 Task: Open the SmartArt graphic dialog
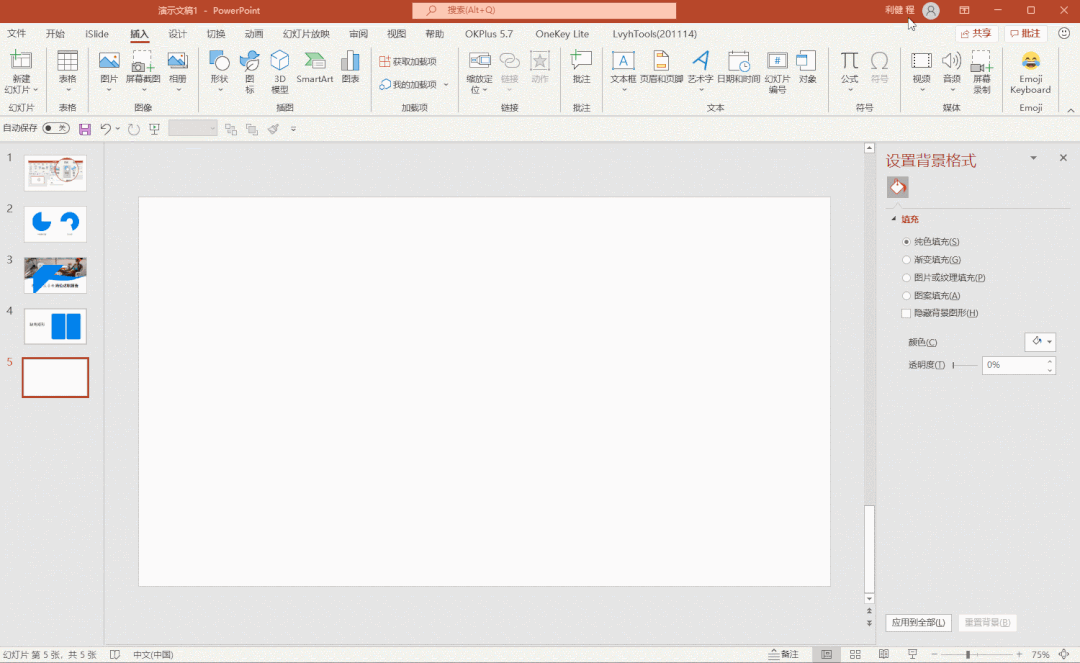coord(315,67)
